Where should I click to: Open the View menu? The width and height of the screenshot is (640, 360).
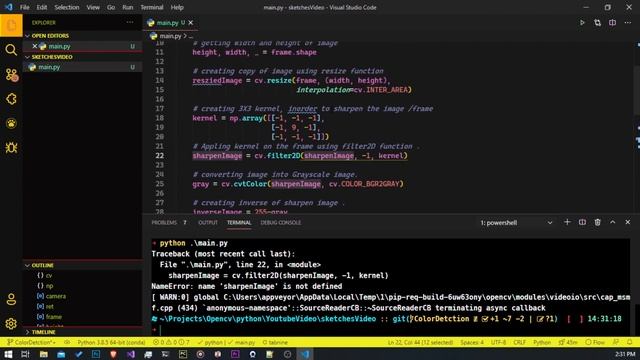pos(93,7)
